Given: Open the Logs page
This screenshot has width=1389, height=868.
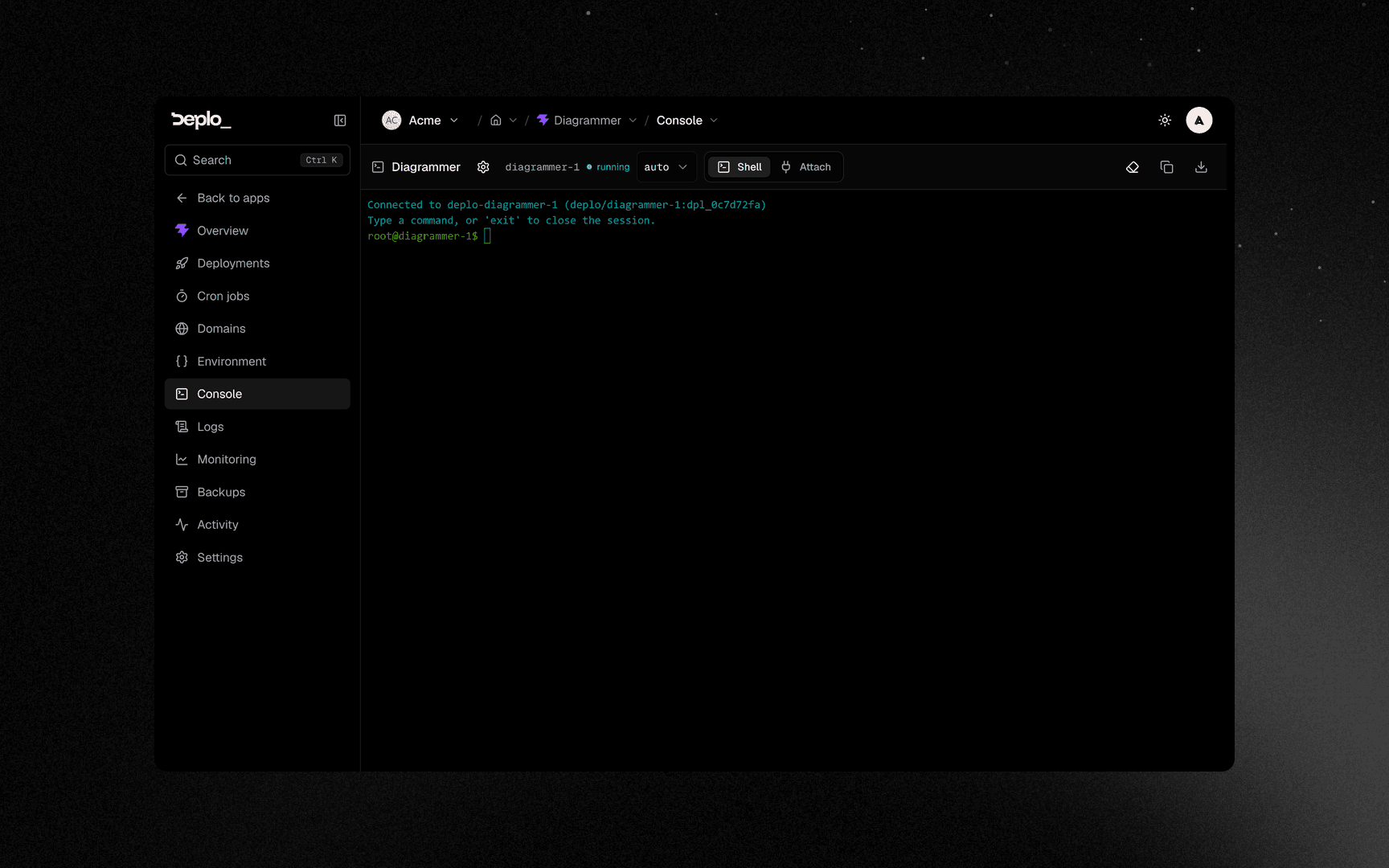Looking at the screenshot, I should point(257,427).
